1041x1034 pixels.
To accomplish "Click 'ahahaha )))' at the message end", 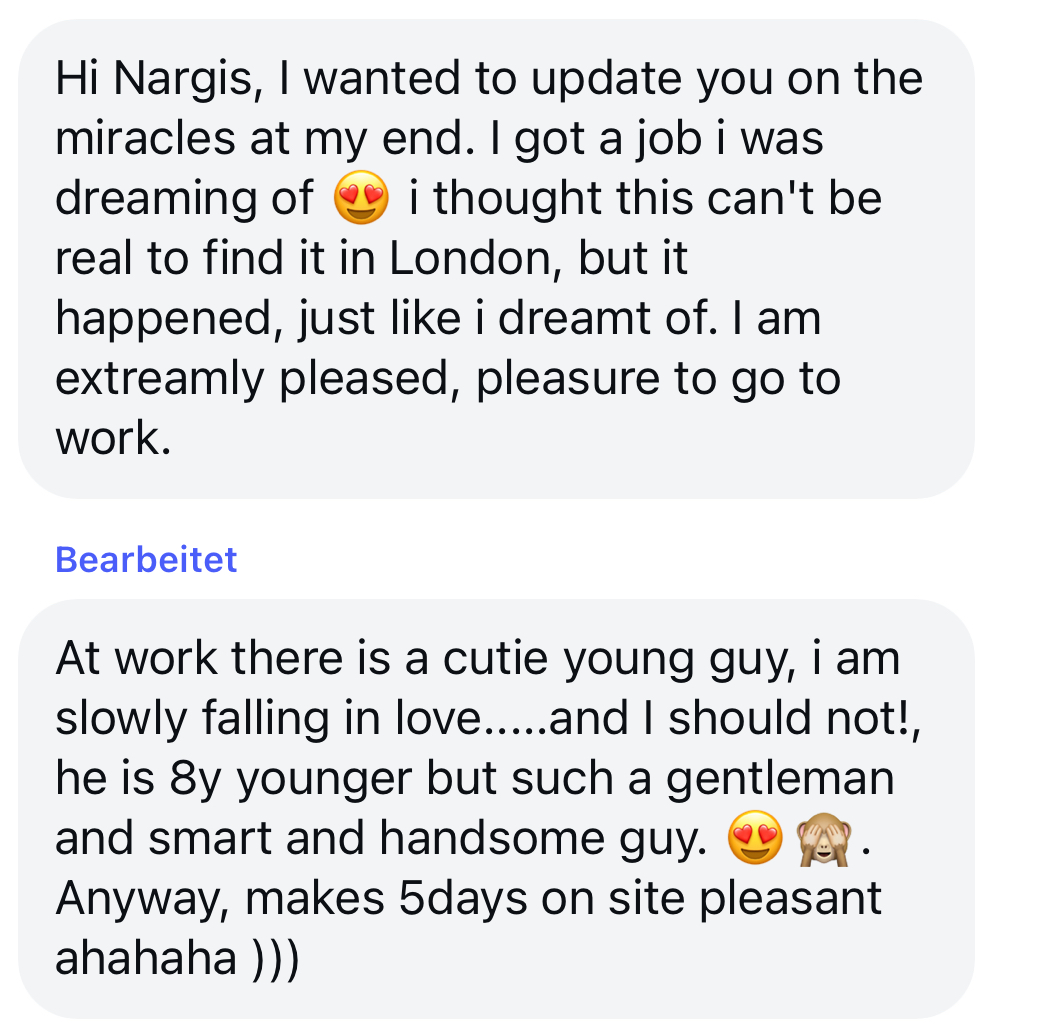I will pos(177,959).
